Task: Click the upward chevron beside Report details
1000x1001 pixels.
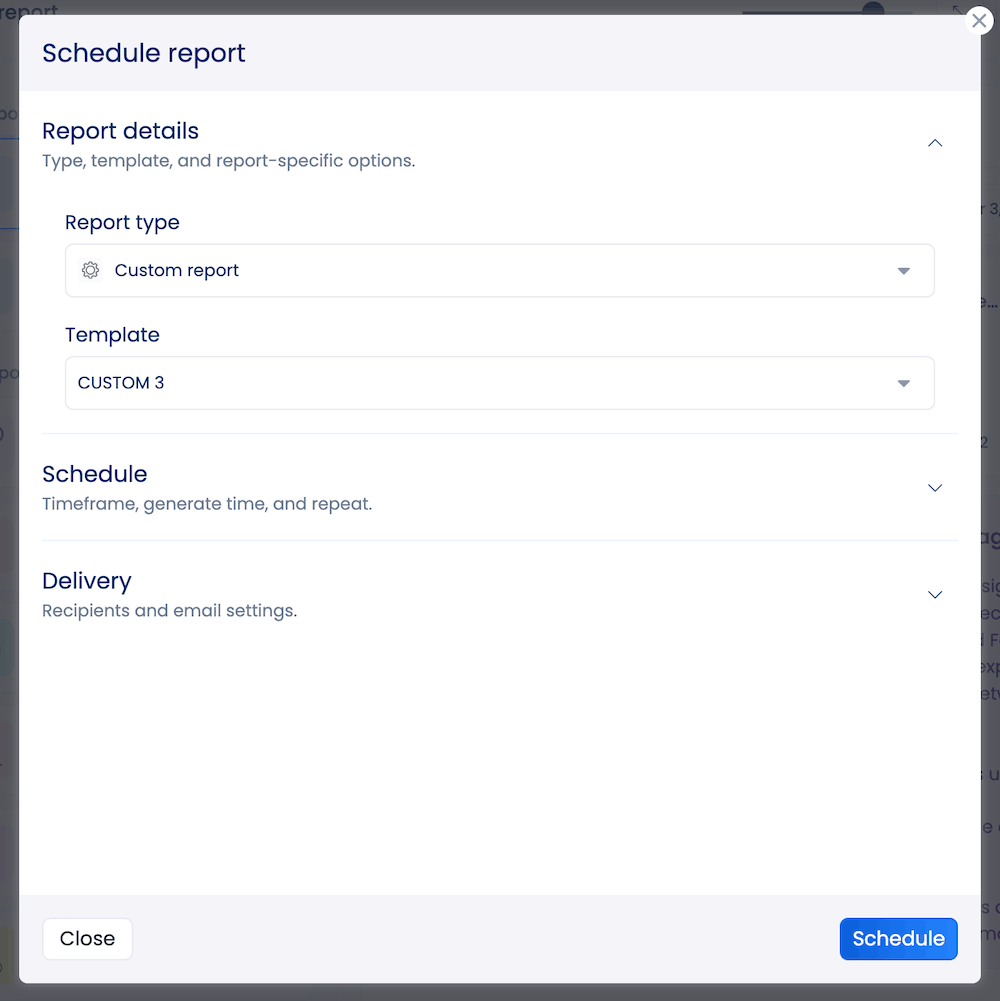Action: tap(935, 143)
